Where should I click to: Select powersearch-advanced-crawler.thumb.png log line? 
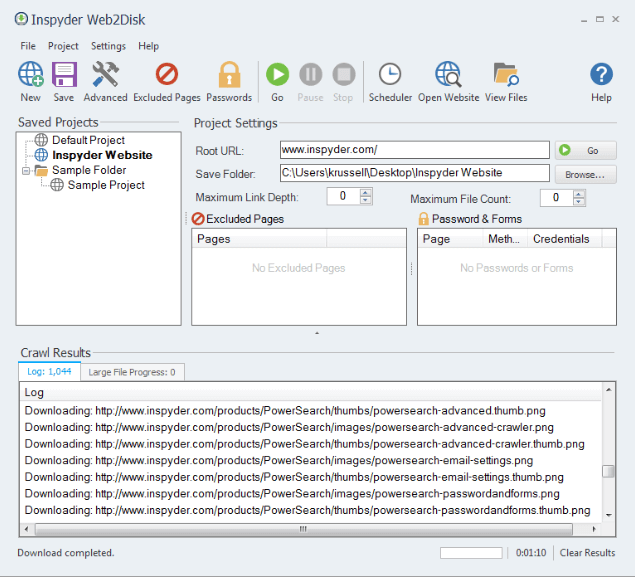[x=305, y=444]
